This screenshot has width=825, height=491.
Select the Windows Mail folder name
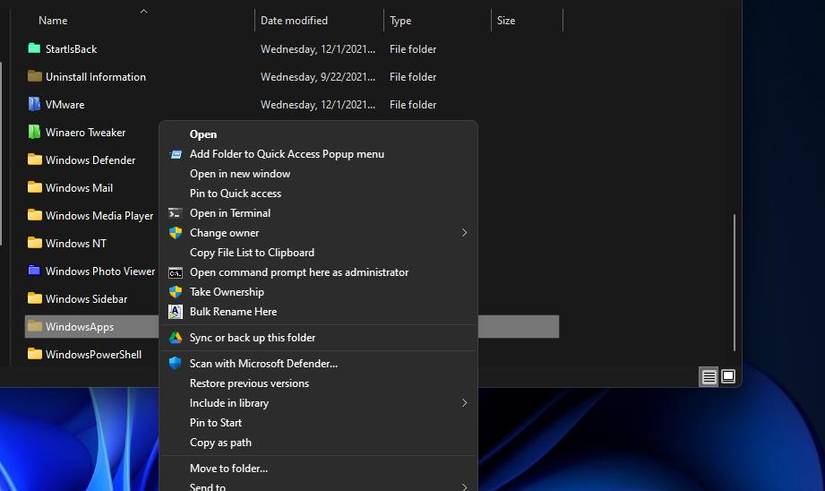pyautogui.click(x=79, y=188)
